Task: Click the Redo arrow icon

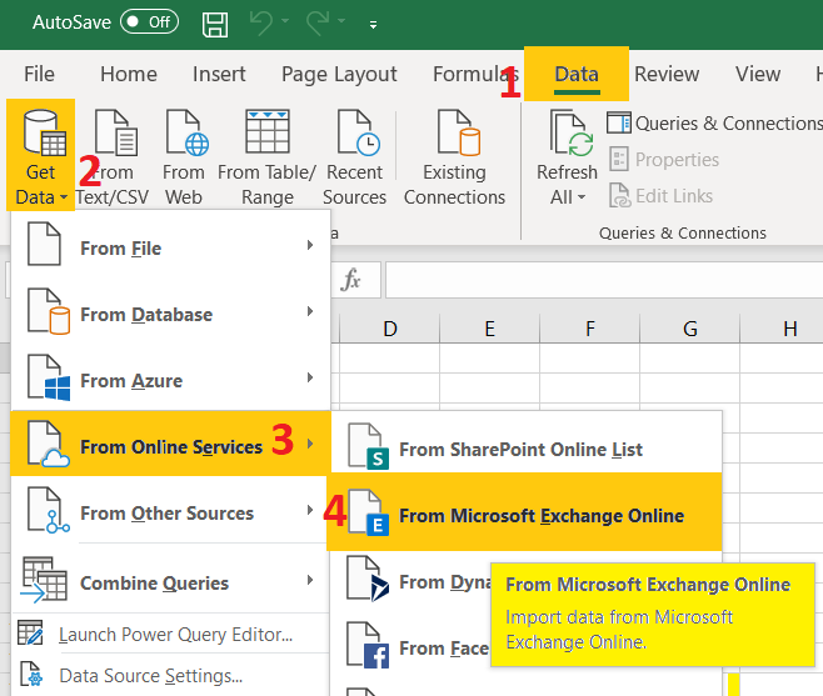Action: tap(318, 23)
